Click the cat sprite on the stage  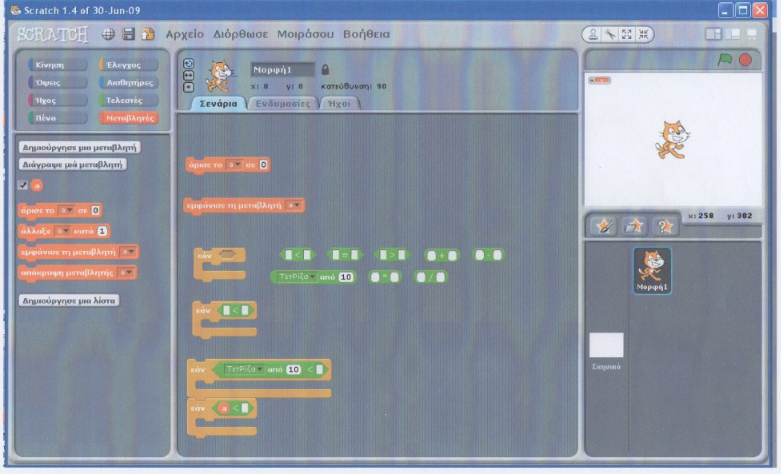[x=672, y=140]
